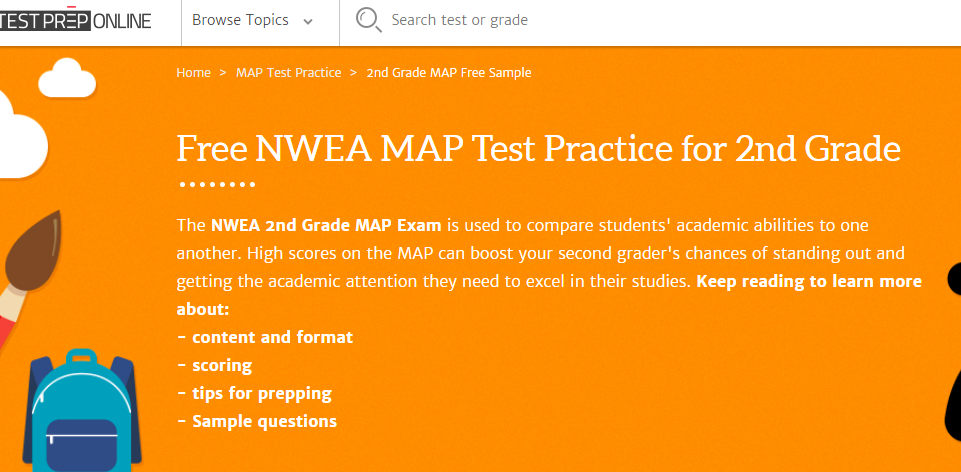Open the Browse Topics menu

coord(240,20)
